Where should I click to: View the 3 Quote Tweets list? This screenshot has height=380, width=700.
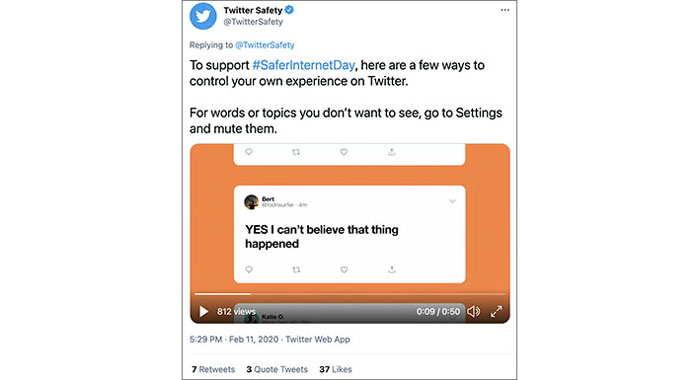click(277, 369)
